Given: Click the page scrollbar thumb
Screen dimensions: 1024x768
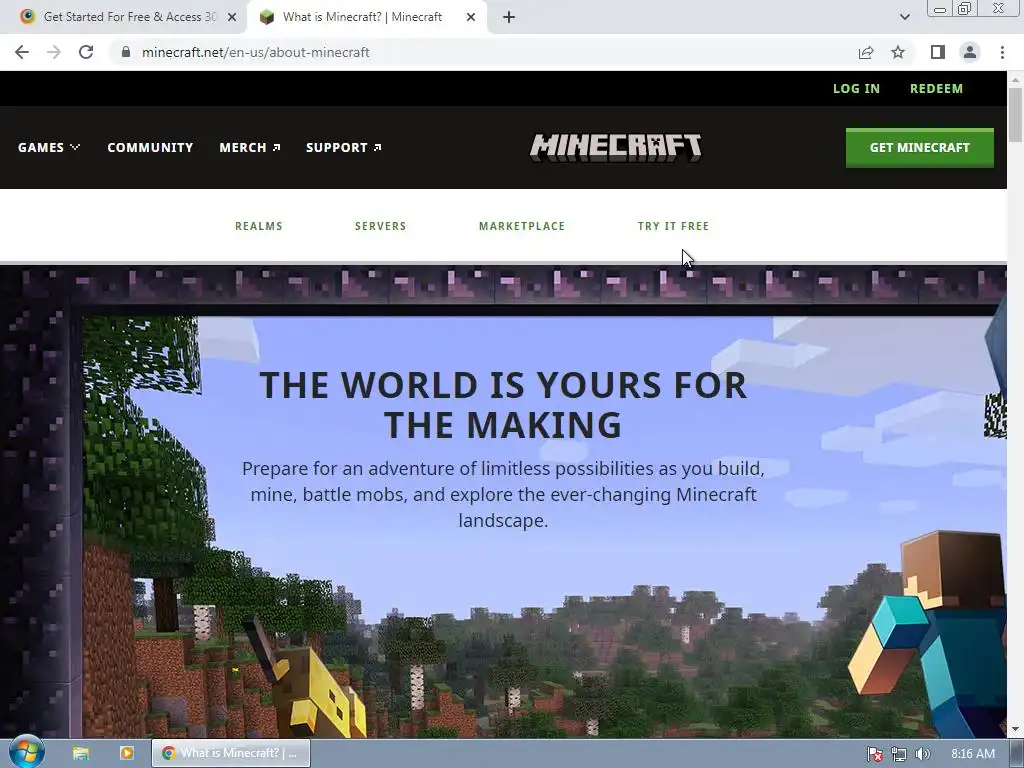Looking at the screenshot, I should click(1015, 114).
